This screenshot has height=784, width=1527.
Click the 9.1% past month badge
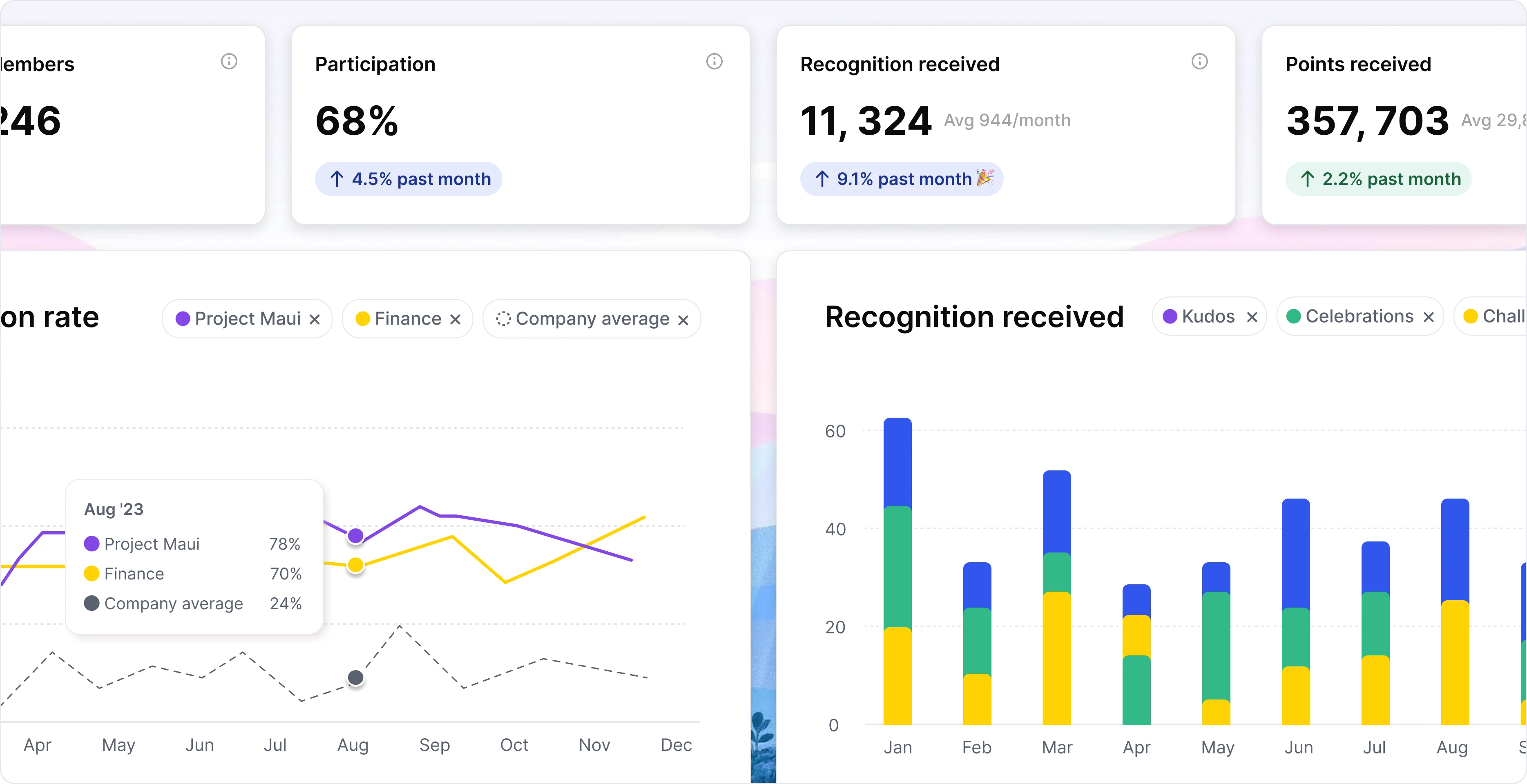point(902,179)
